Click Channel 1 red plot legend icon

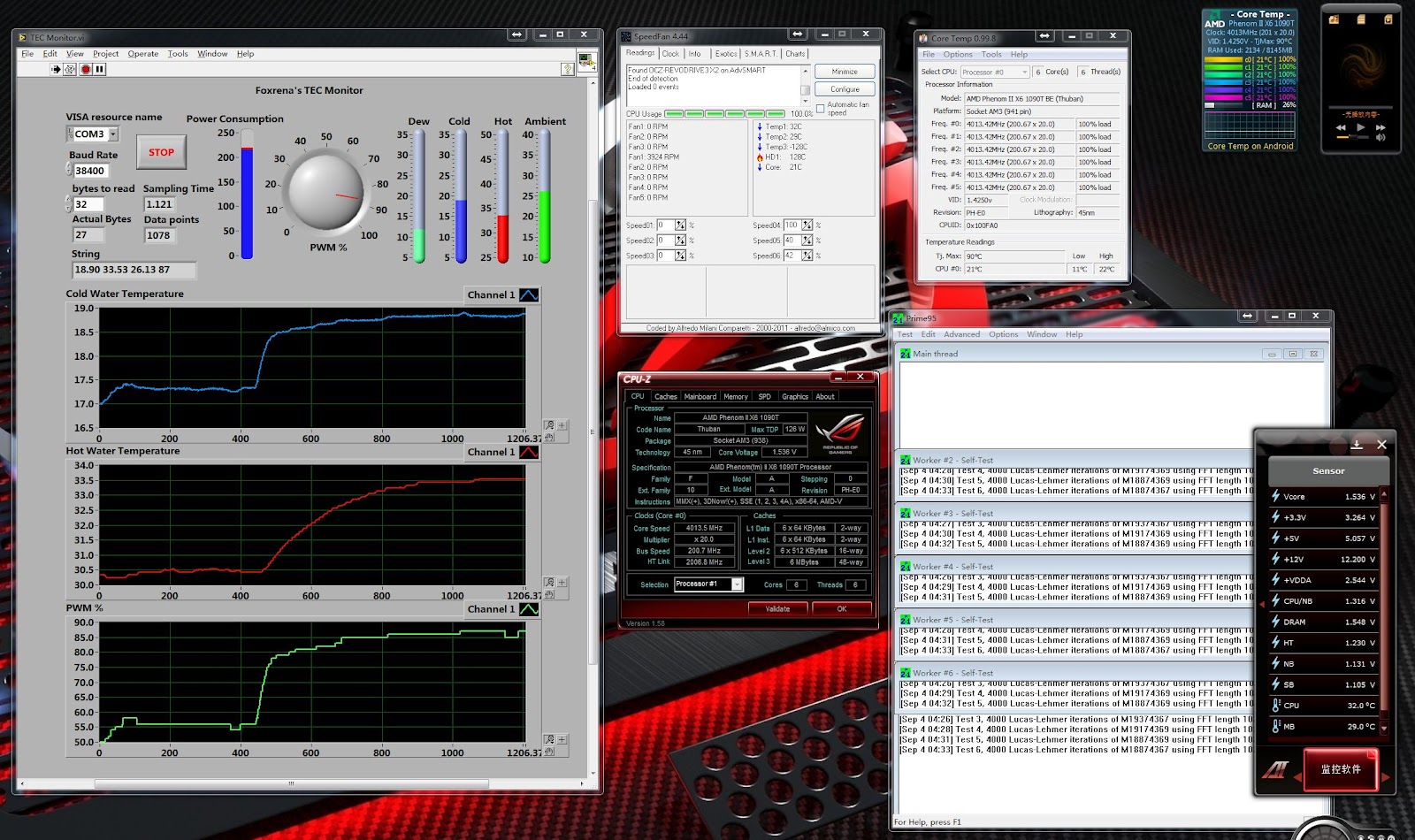click(529, 453)
